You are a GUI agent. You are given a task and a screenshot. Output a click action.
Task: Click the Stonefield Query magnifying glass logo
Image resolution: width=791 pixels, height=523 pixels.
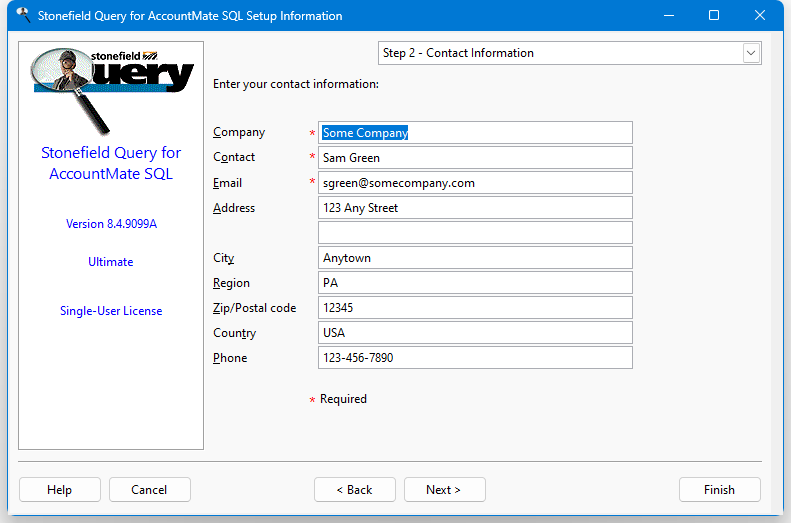coord(111,91)
